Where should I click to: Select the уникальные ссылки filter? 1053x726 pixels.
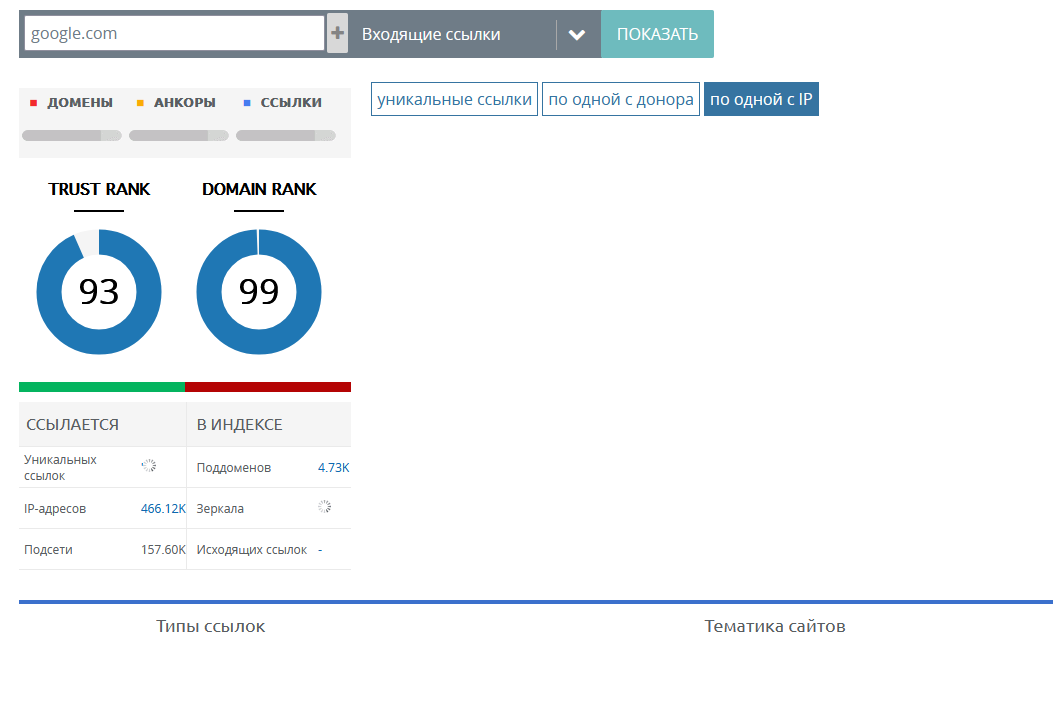point(454,100)
